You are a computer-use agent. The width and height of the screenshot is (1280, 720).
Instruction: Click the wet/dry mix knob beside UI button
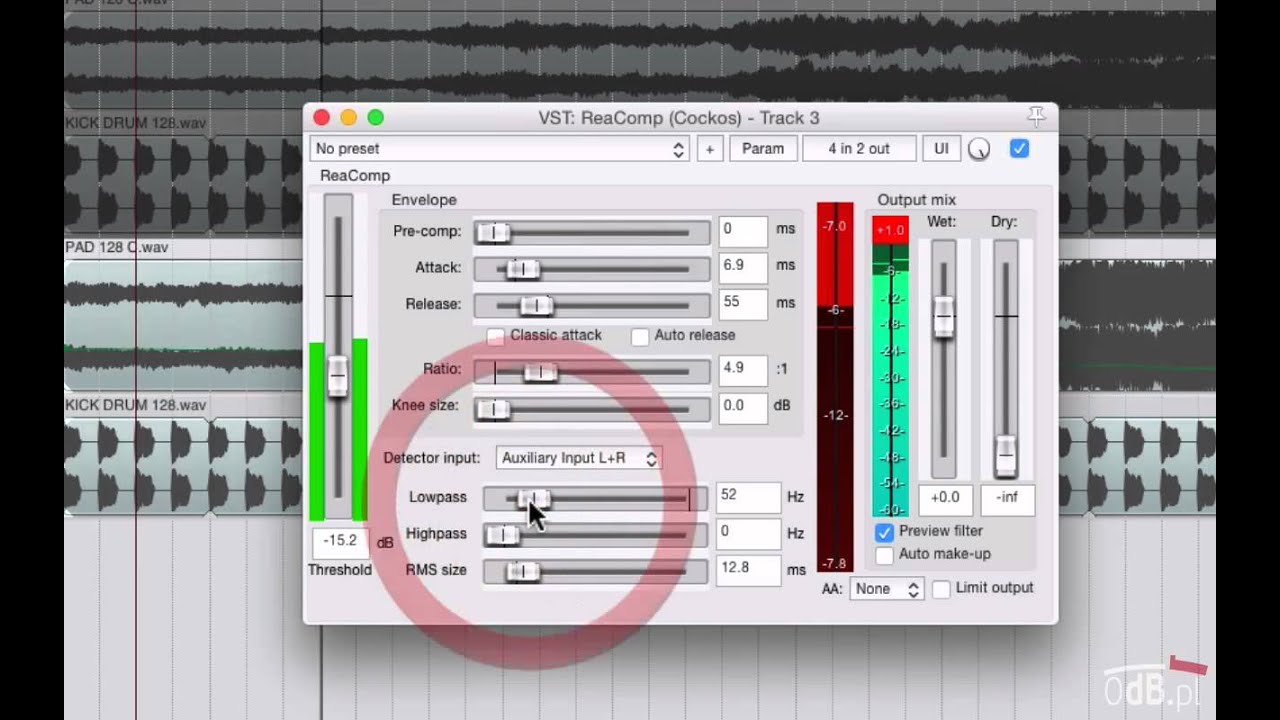tap(979, 149)
